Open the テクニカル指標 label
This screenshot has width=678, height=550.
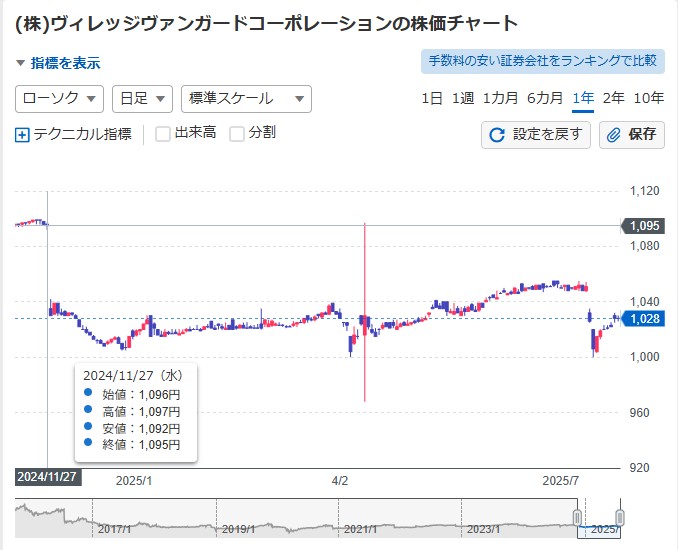coord(82,134)
